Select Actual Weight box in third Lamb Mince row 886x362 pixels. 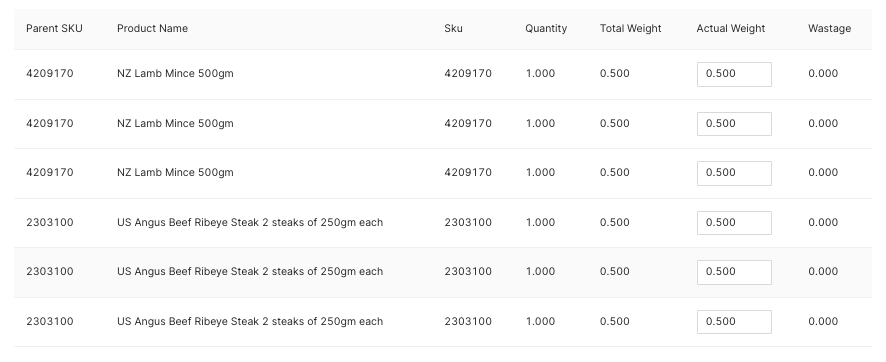[x=734, y=173]
